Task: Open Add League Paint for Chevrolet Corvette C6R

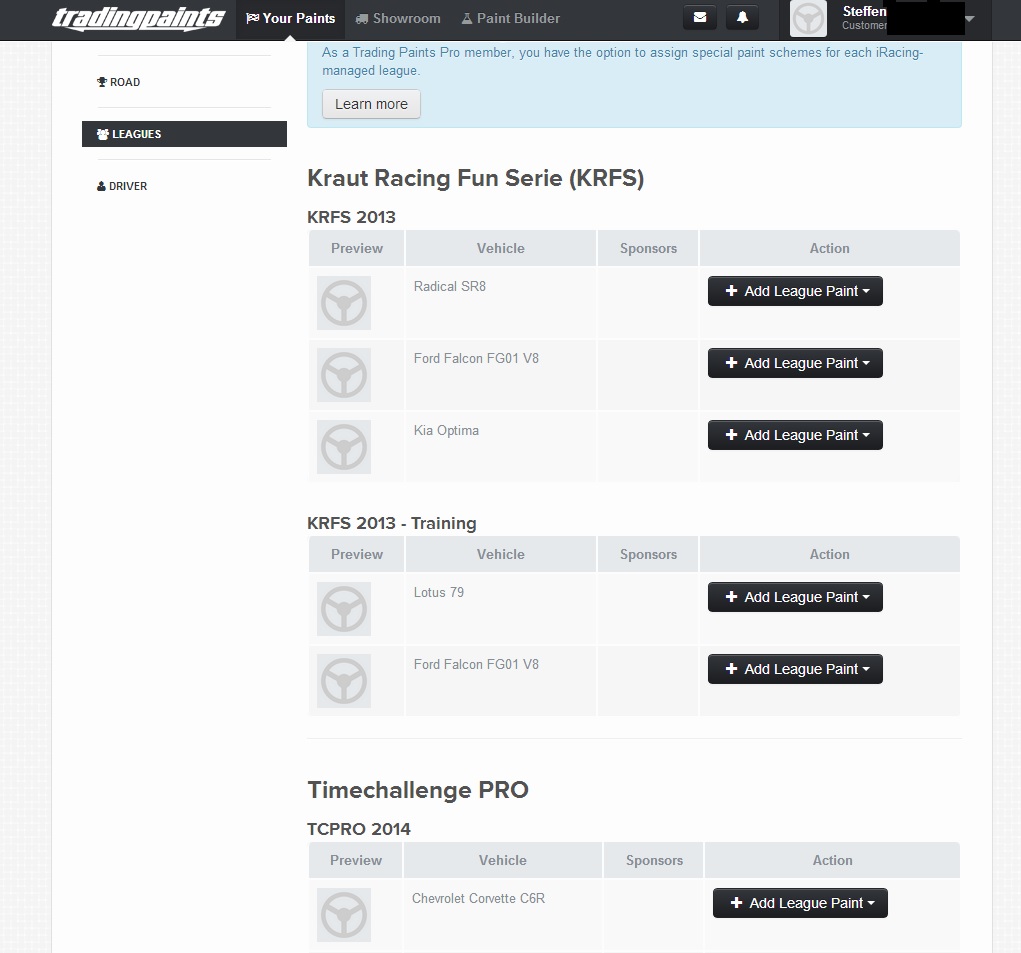Action: tap(800, 903)
